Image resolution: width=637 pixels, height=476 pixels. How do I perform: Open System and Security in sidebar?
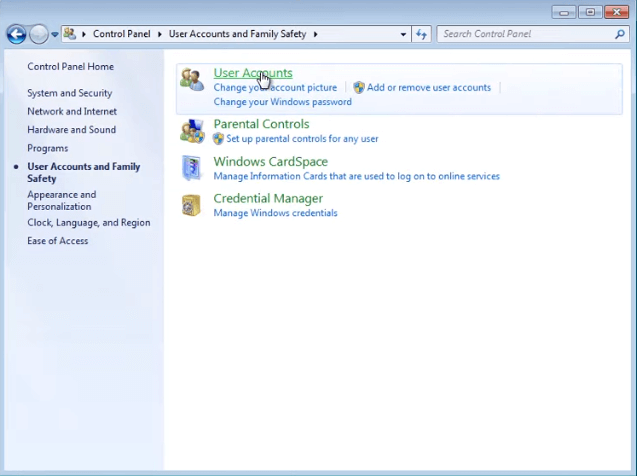[69, 93]
